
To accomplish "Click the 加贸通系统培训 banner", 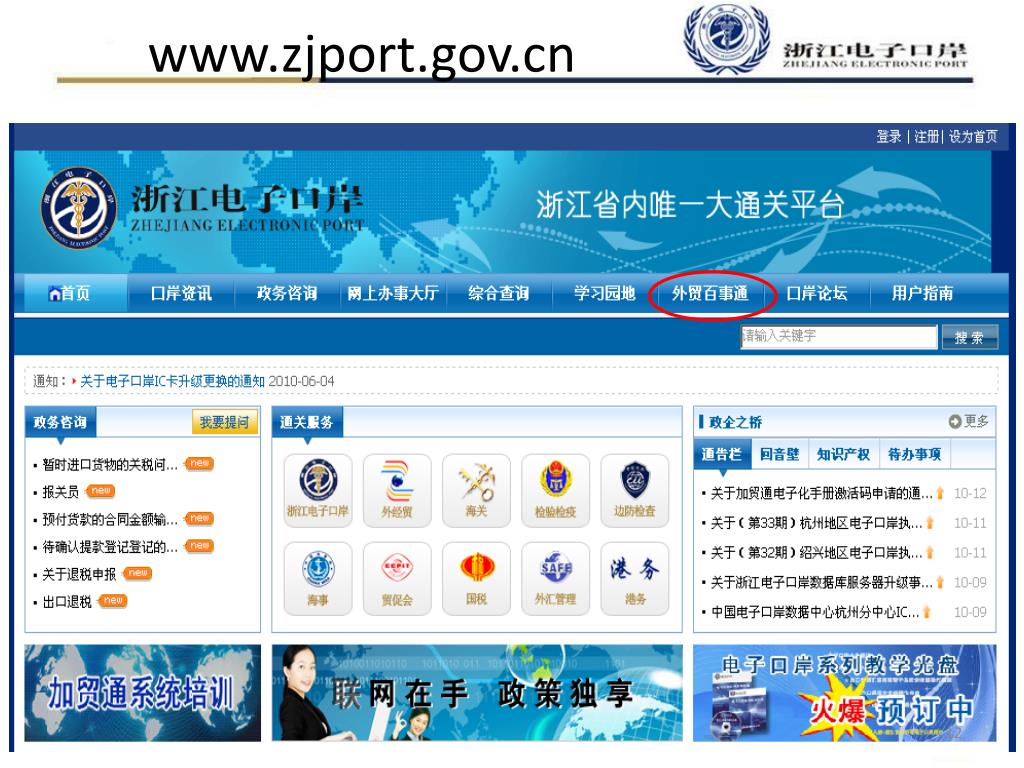I will (142, 693).
